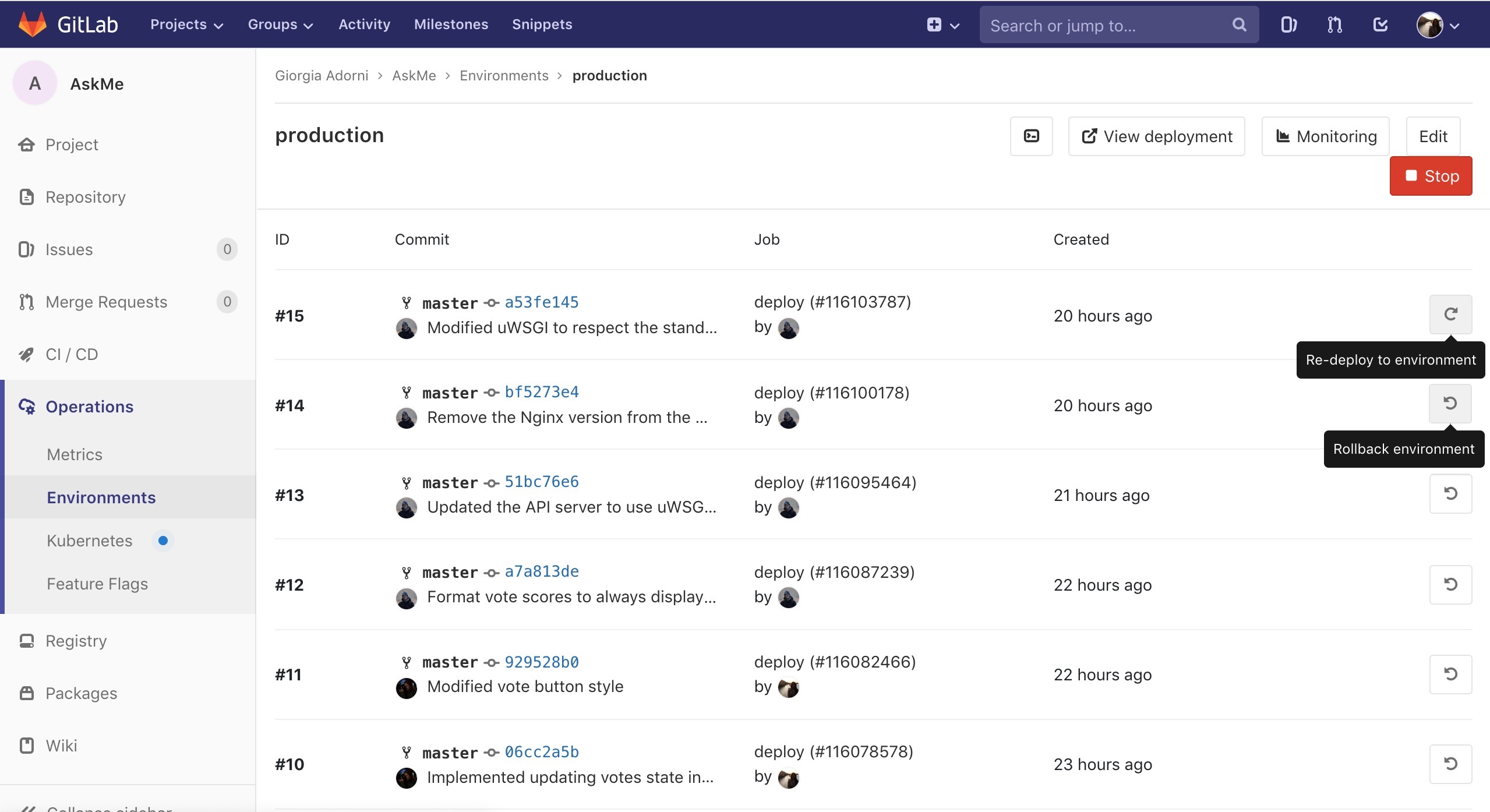Open the environment terminal icon button

1031,136
